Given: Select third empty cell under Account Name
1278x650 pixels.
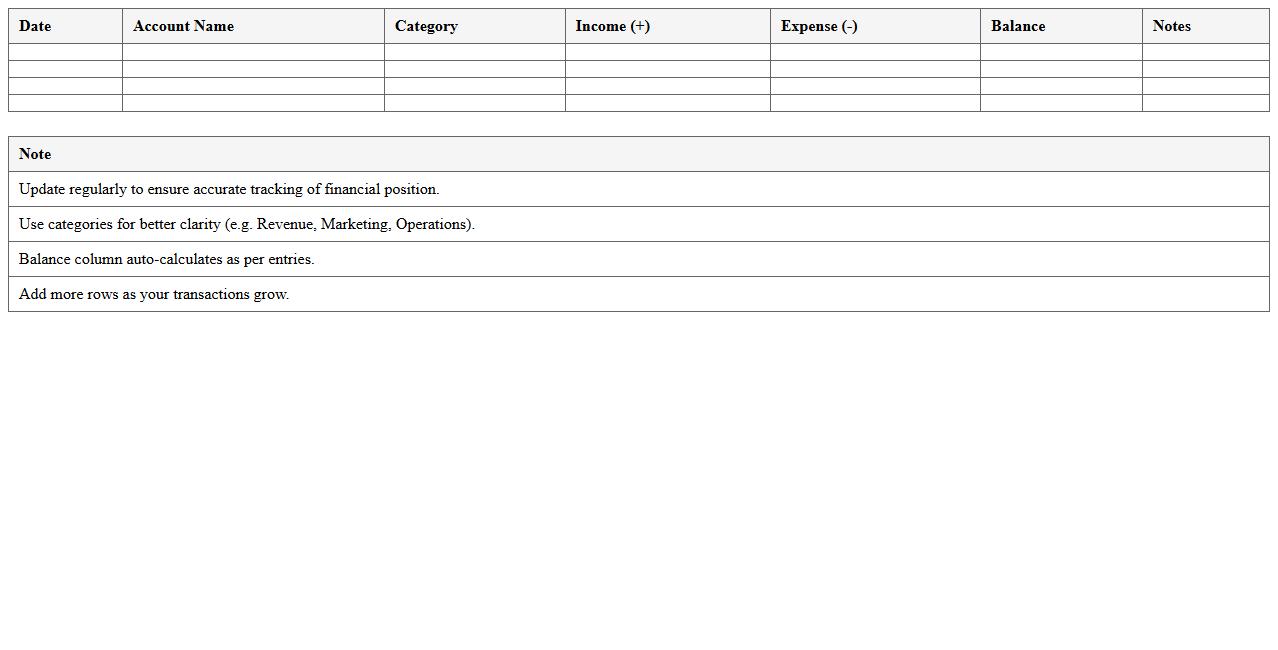Looking at the screenshot, I should pyautogui.click(x=253, y=86).
